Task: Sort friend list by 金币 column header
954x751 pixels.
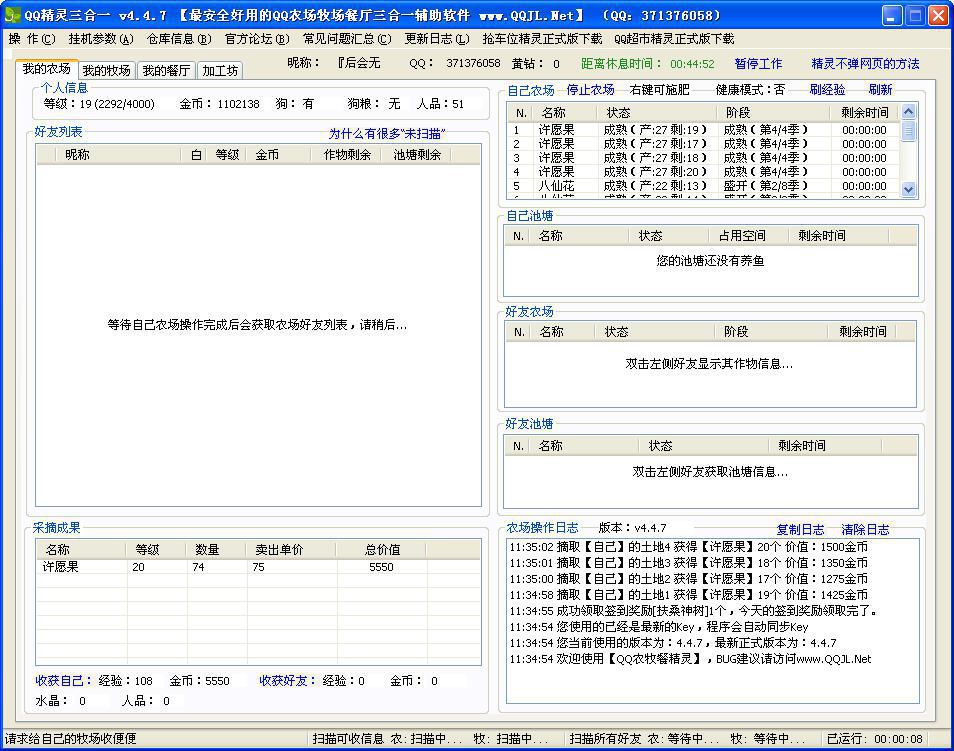Action: pyautogui.click(x=277, y=155)
